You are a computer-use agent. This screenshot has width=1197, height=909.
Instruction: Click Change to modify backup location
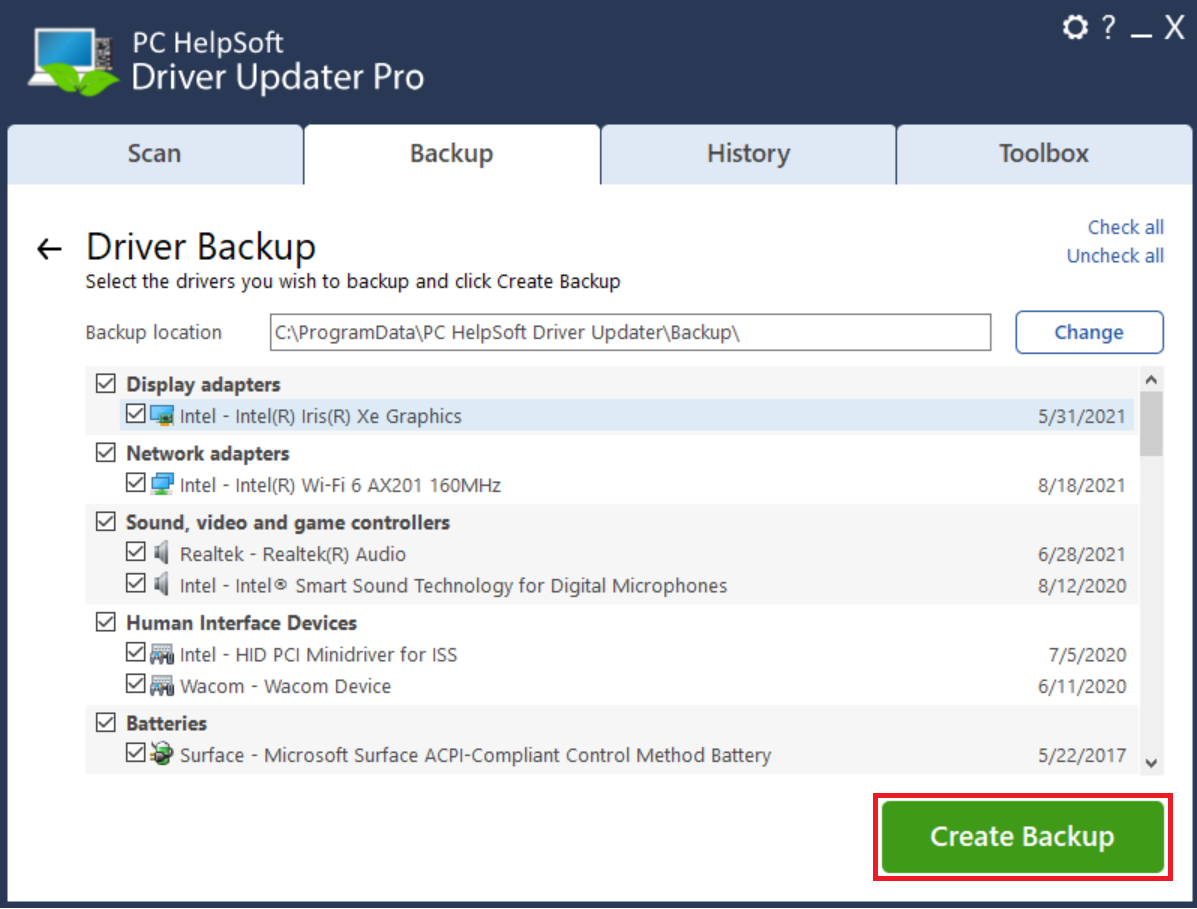coord(1089,332)
